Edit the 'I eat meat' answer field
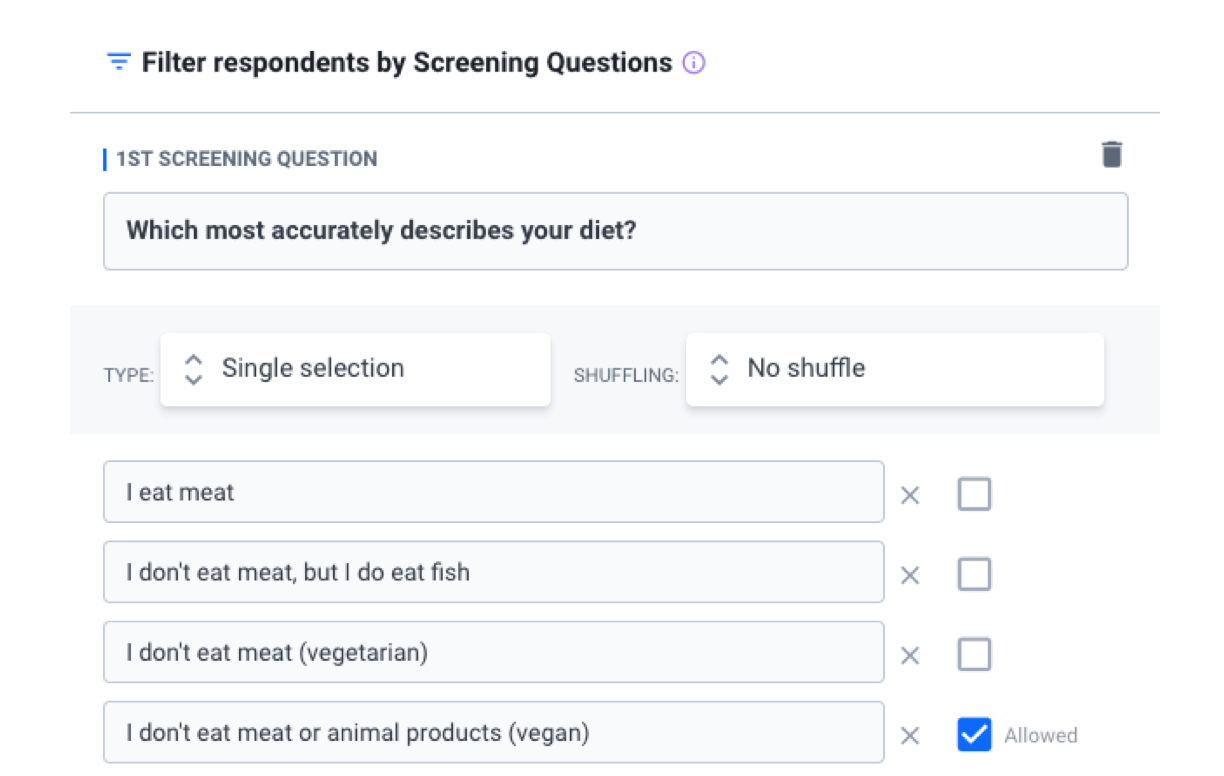This screenshot has width=1224, height=776. pos(493,492)
